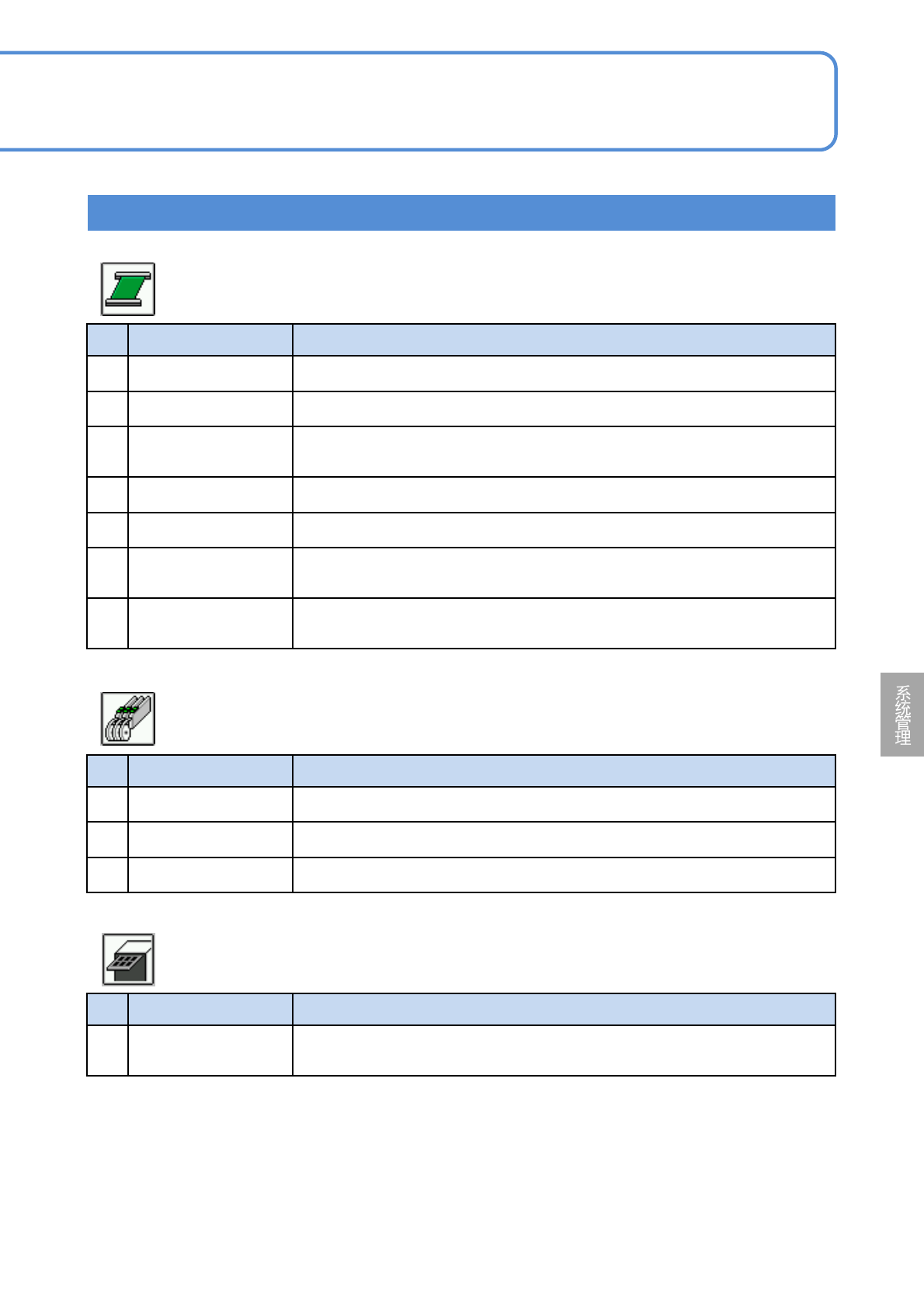
Task: Select last row's wide cell in conveyor table
Action: [x=564, y=623]
